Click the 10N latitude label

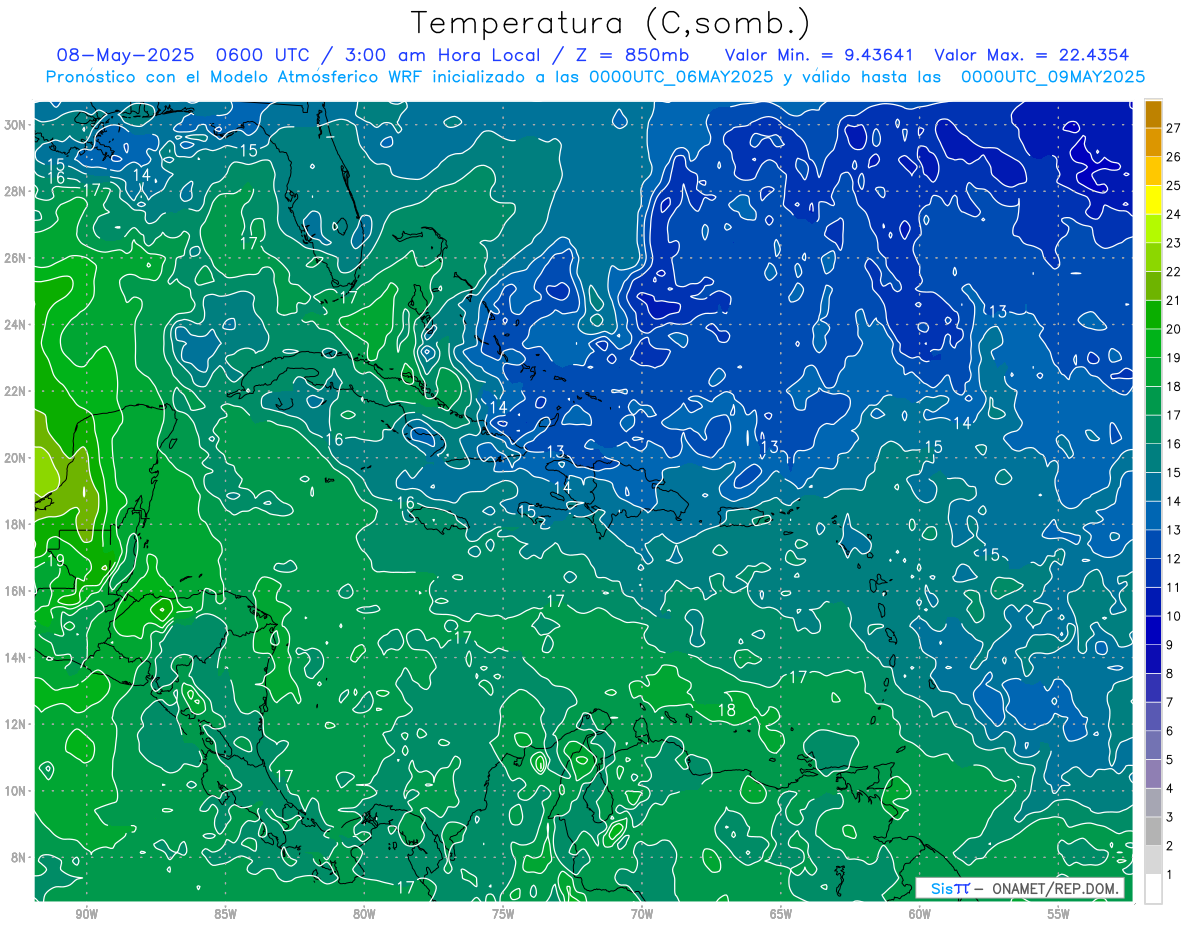pyautogui.click(x=16, y=790)
